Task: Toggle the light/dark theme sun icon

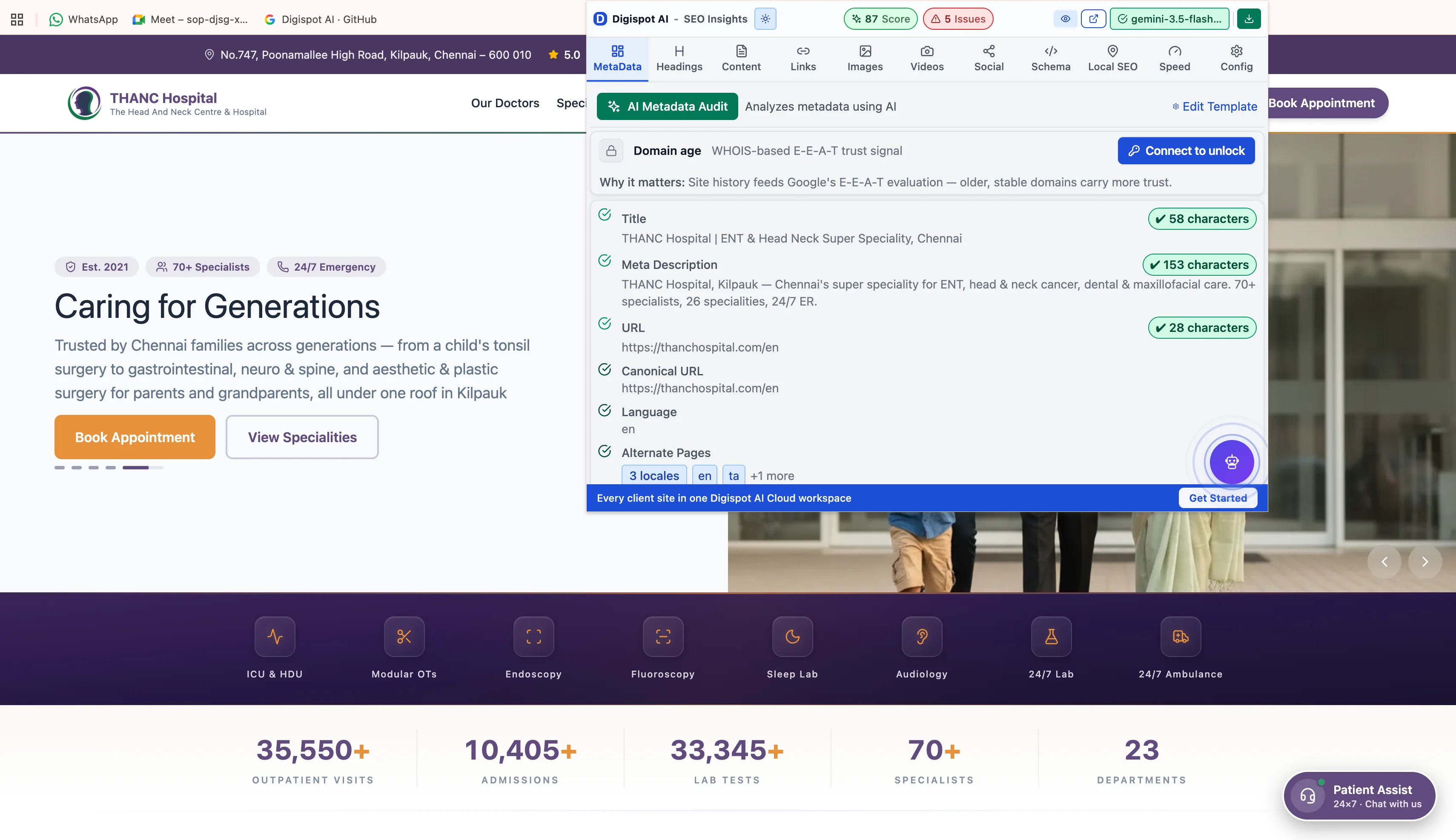Action: coord(765,18)
